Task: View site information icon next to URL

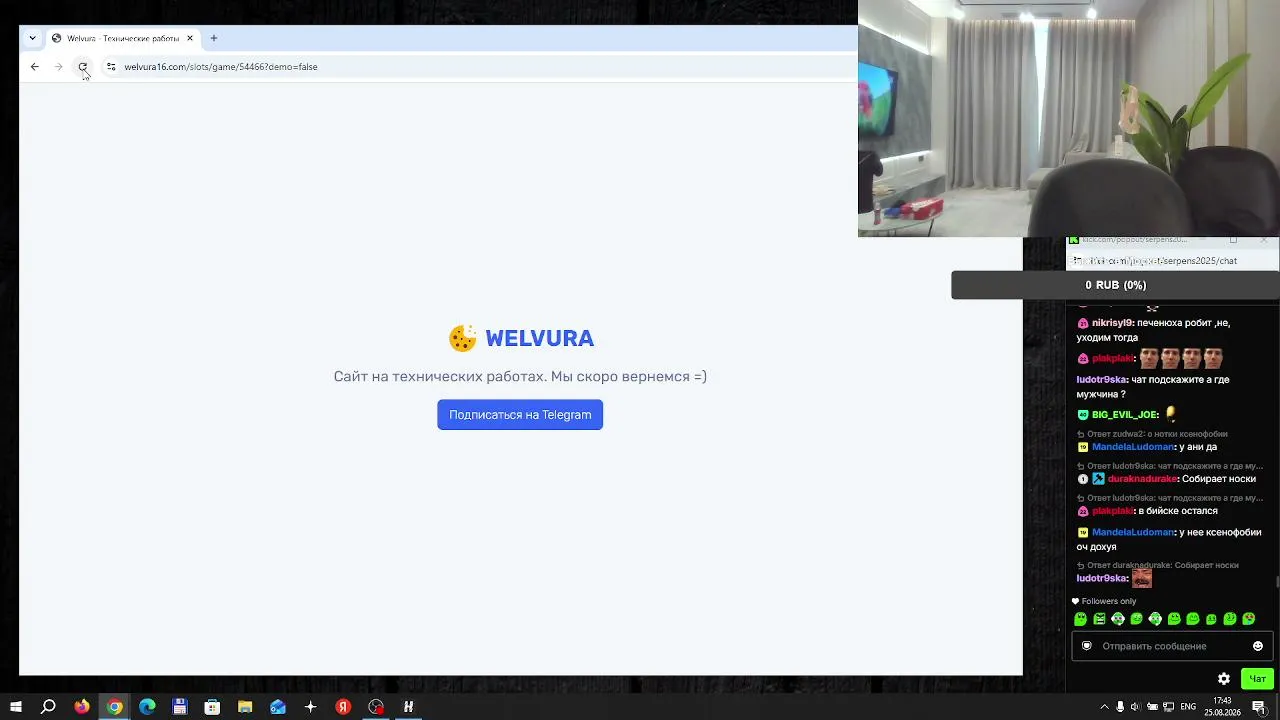Action: (111, 67)
